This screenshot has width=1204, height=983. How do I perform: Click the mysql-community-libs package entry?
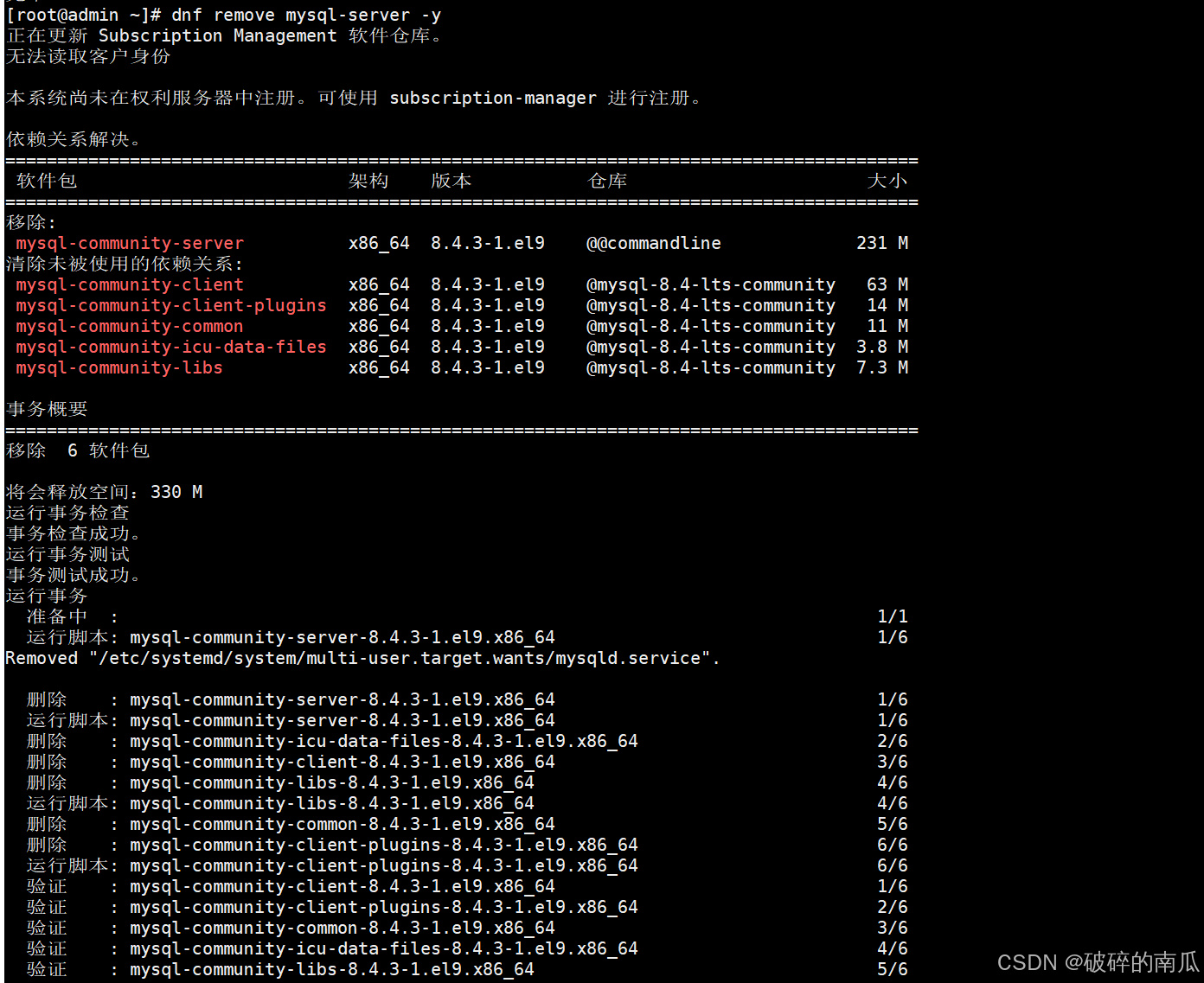click(118, 367)
